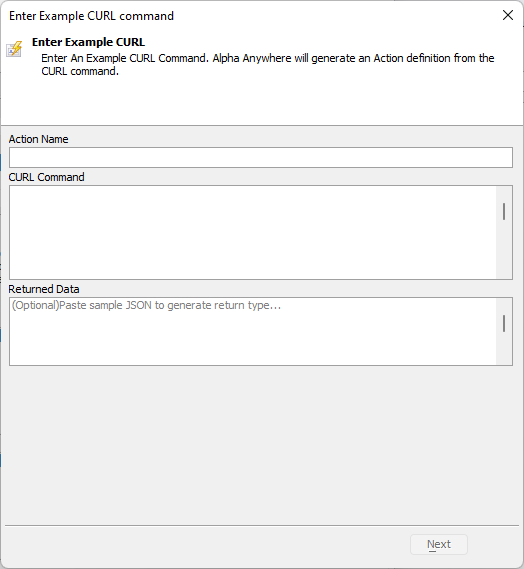Click the window title Enter Example CURL command

tap(91, 16)
